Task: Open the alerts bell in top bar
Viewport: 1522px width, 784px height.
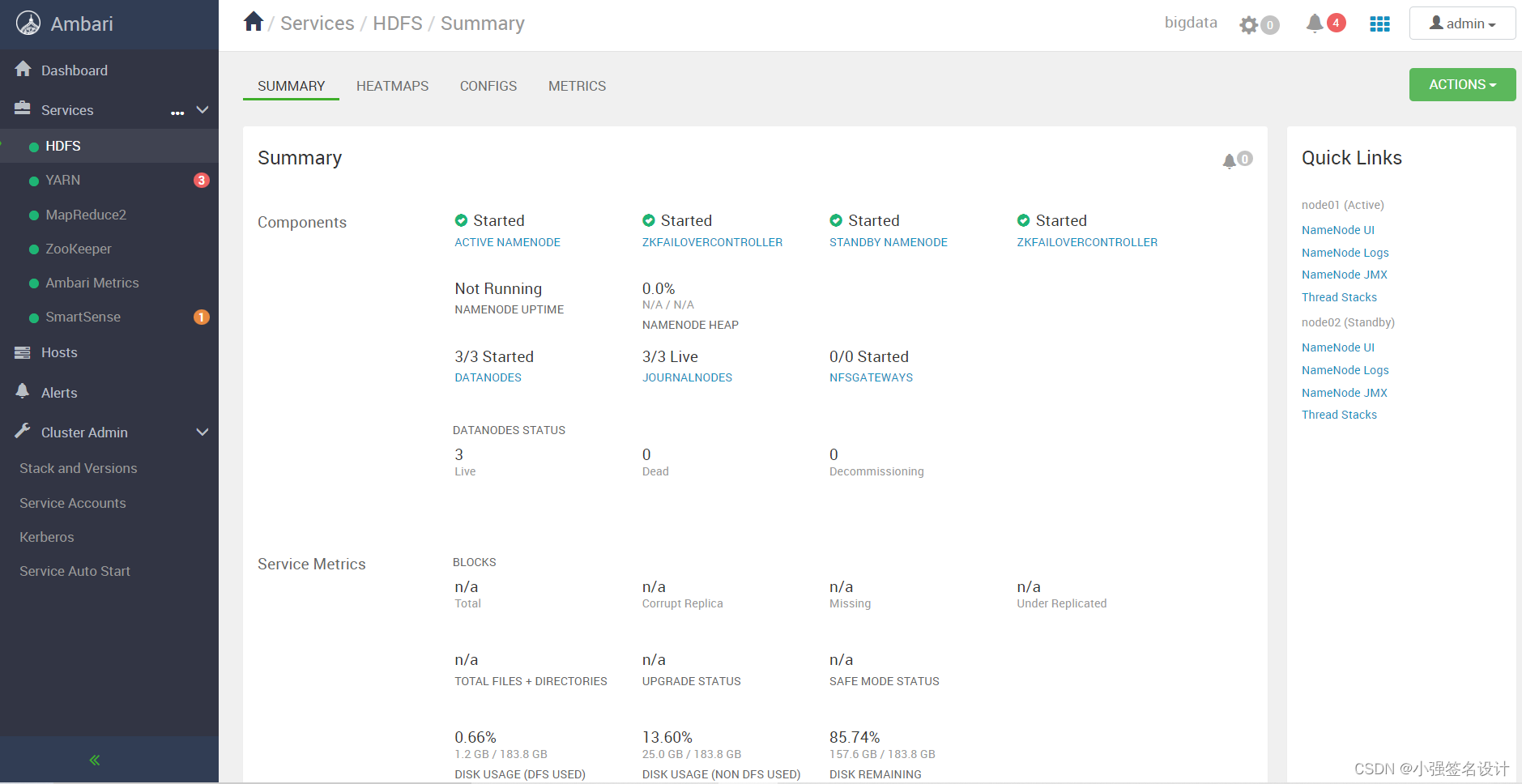Action: (x=1315, y=23)
